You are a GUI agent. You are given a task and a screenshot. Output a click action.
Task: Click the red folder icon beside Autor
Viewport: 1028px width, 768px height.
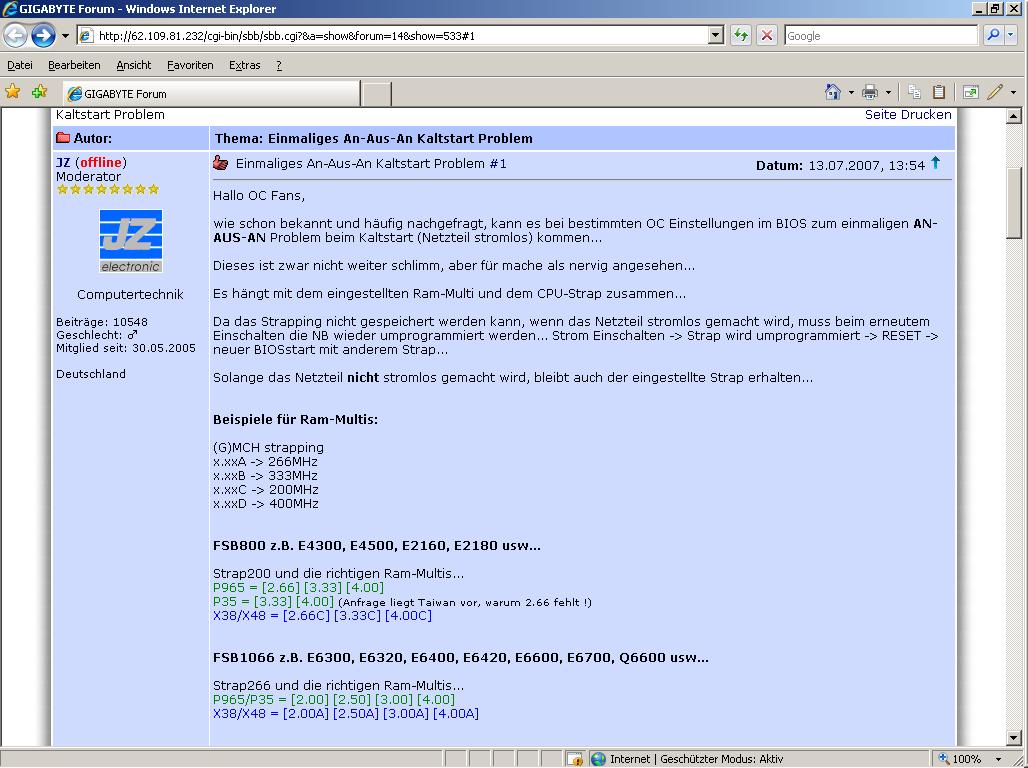(x=63, y=138)
